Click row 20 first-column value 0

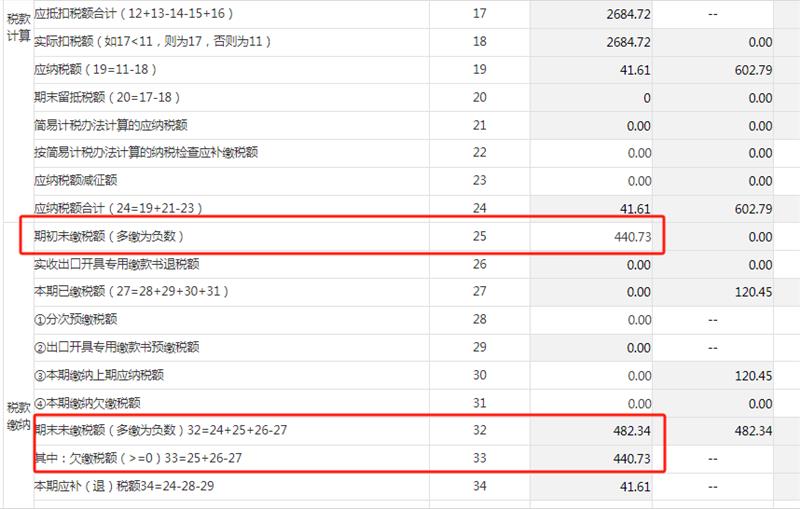(646, 98)
